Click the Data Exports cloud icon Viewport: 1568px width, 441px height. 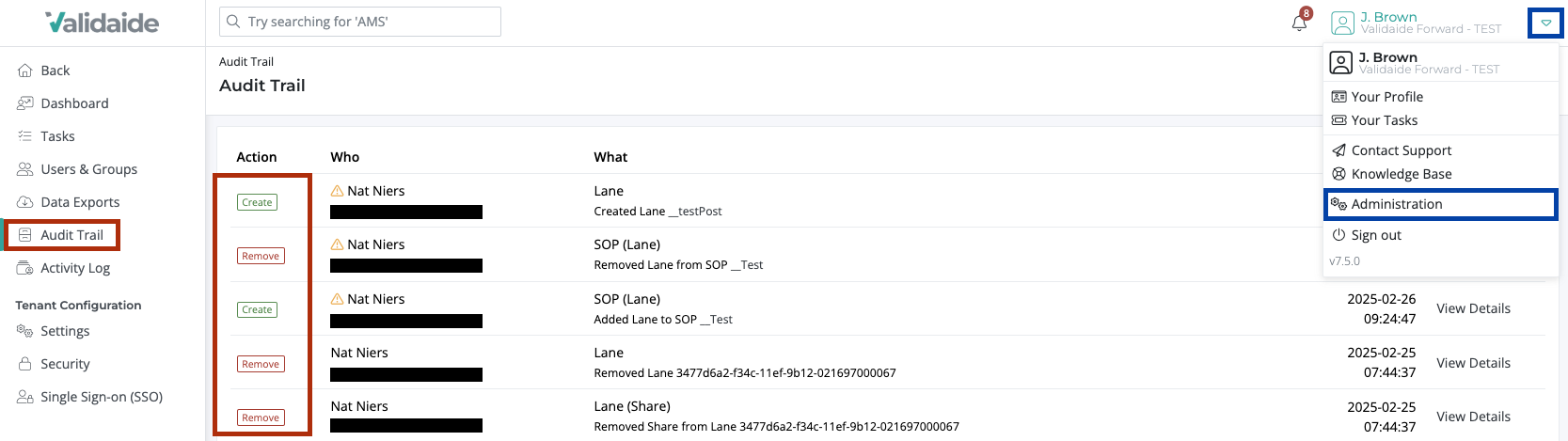(25, 202)
